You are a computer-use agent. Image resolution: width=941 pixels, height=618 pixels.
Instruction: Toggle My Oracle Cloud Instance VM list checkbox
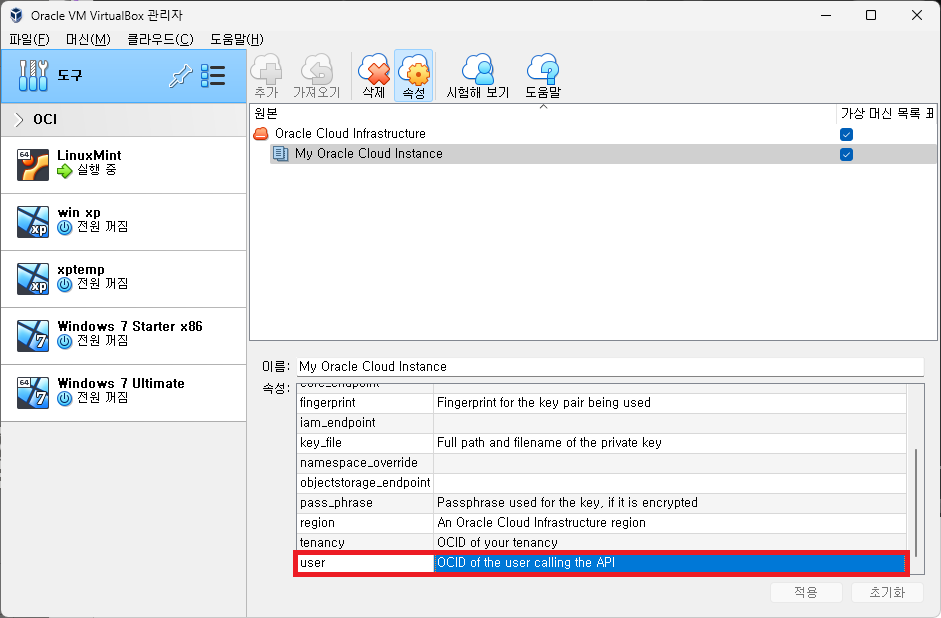pos(846,155)
